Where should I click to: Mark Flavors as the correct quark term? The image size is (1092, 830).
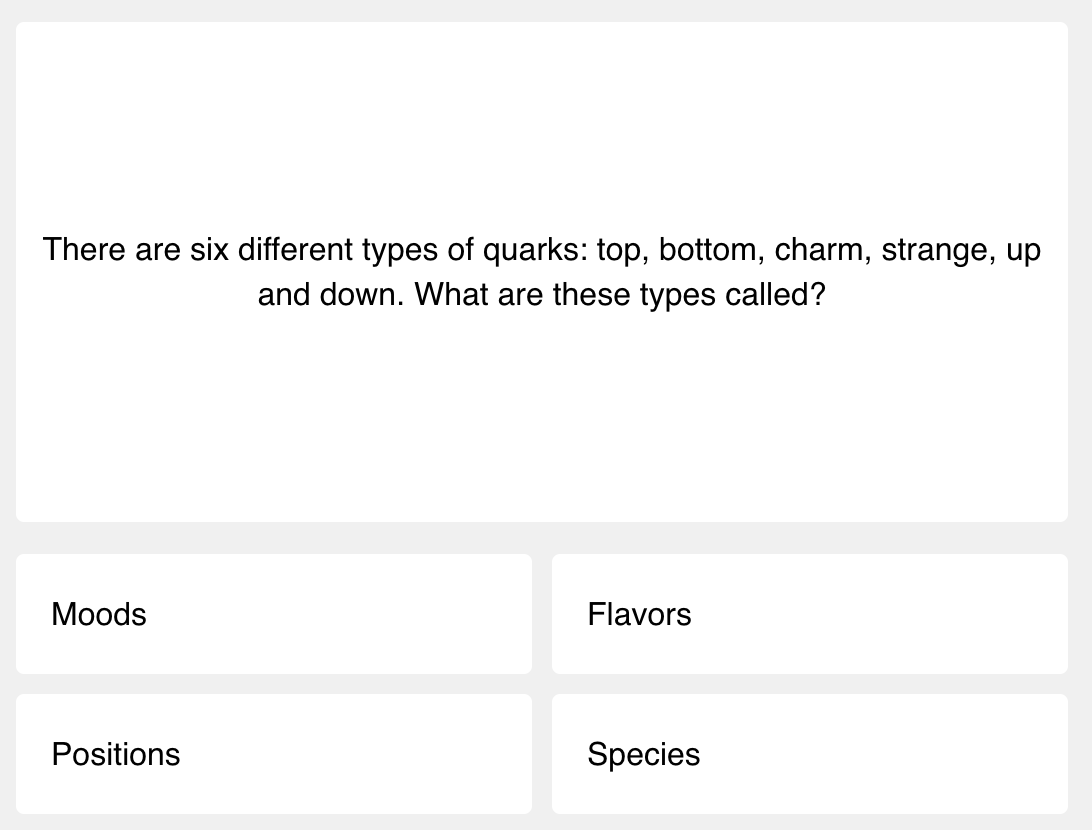point(809,614)
